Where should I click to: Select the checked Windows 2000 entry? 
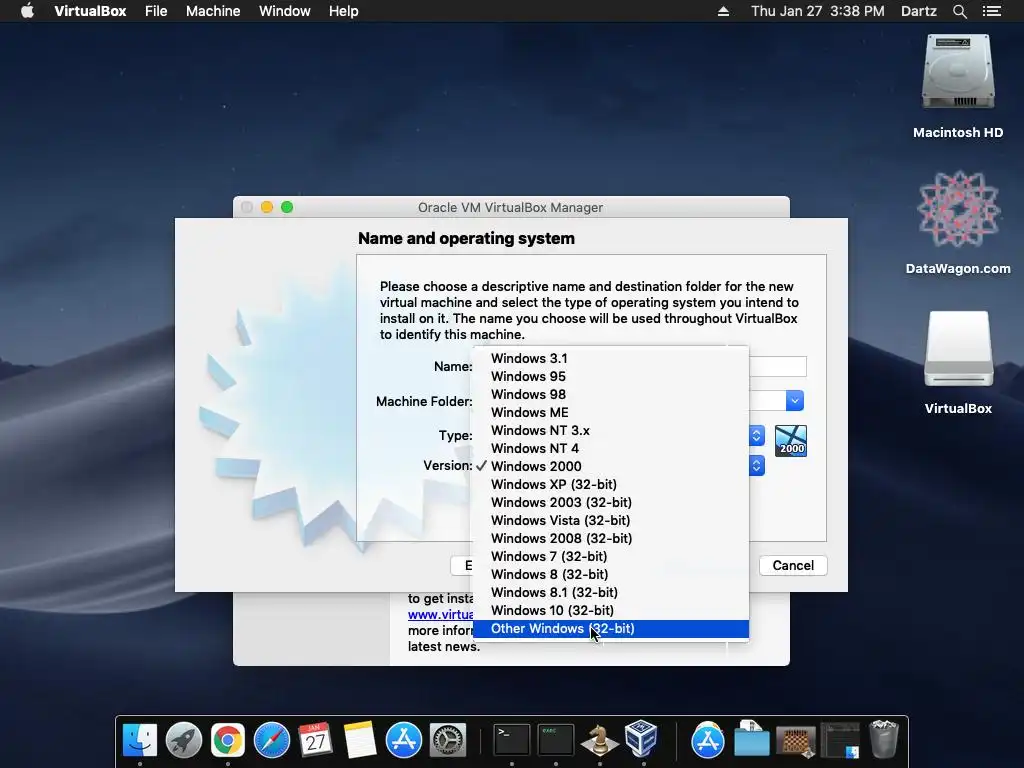611,466
